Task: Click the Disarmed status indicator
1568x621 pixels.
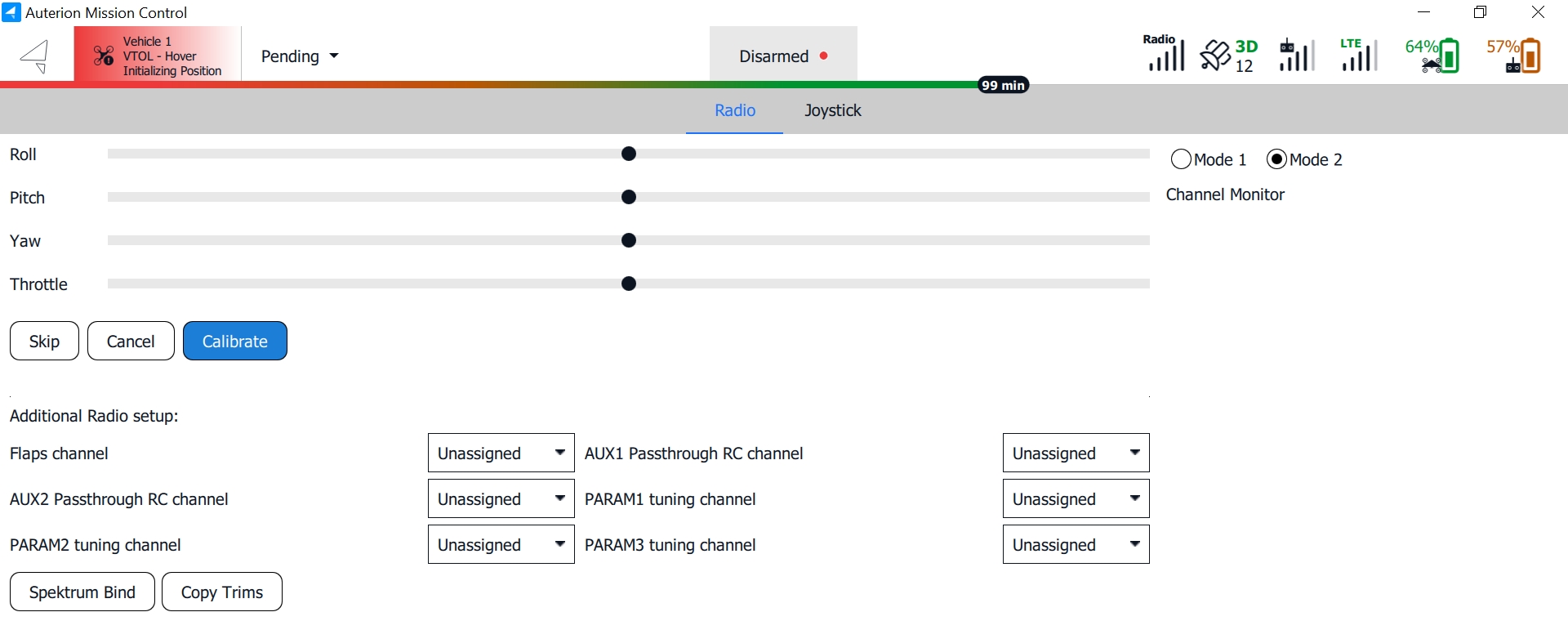Action: click(782, 56)
